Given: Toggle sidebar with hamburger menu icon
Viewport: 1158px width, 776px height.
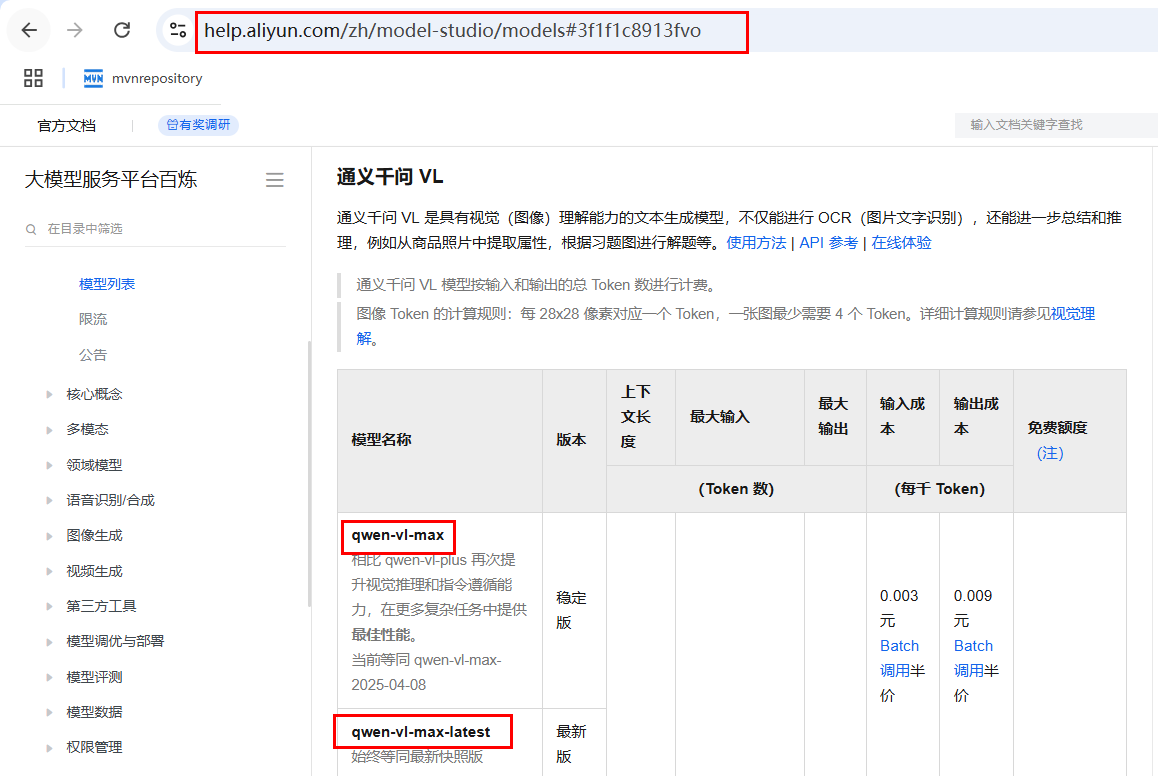Looking at the screenshot, I should (274, 180).
